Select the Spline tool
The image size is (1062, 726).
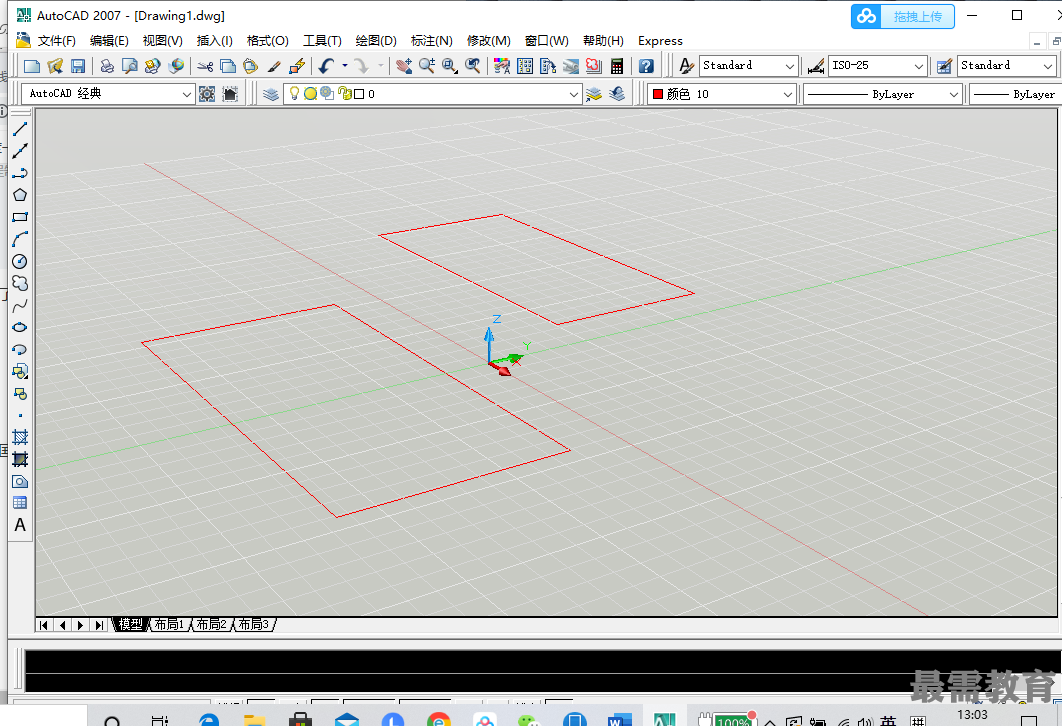(x=20, y=305)
